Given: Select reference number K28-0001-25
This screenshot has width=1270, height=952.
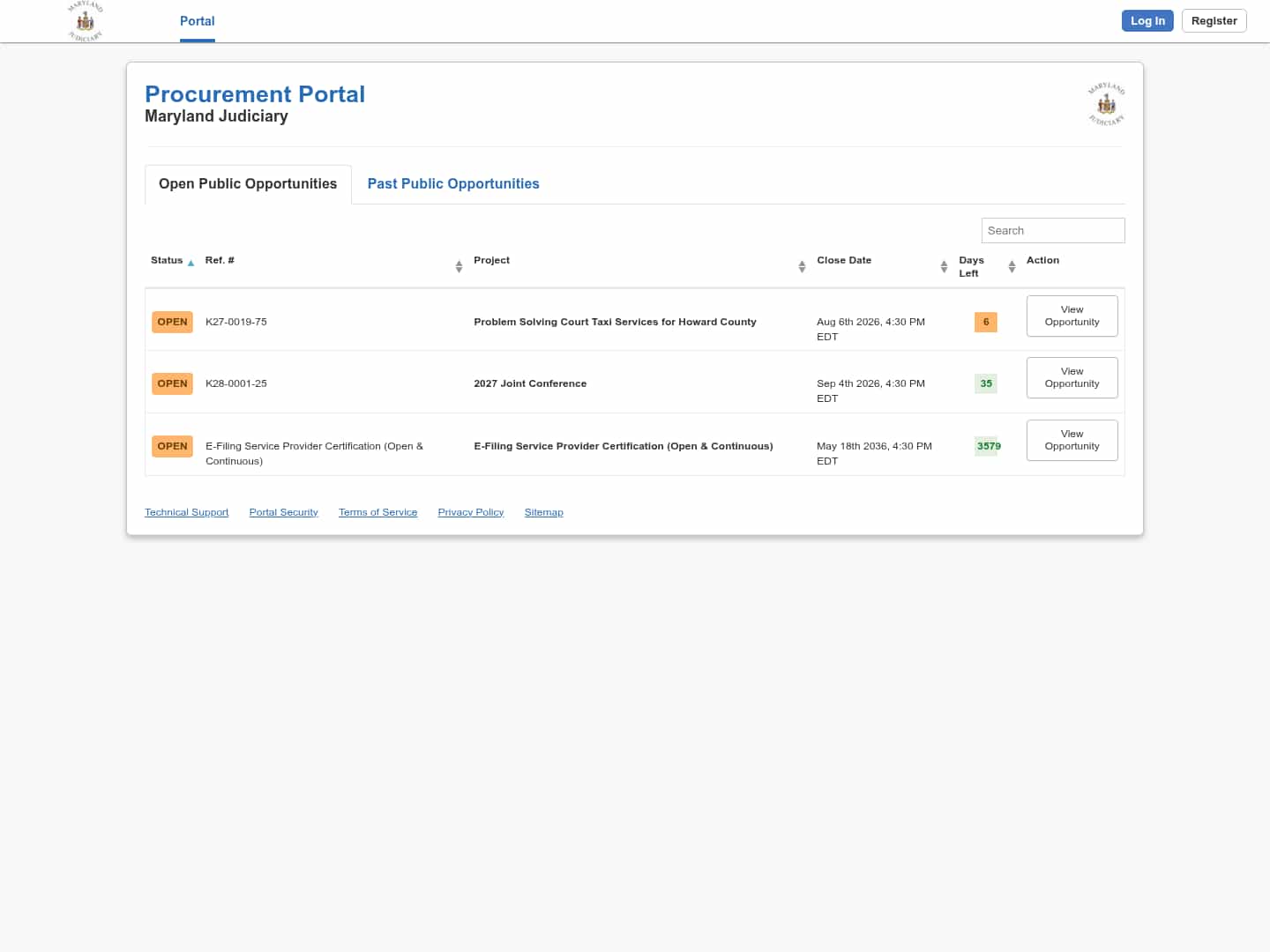Looking at the screenshot, I should click(x=236, y=383).
